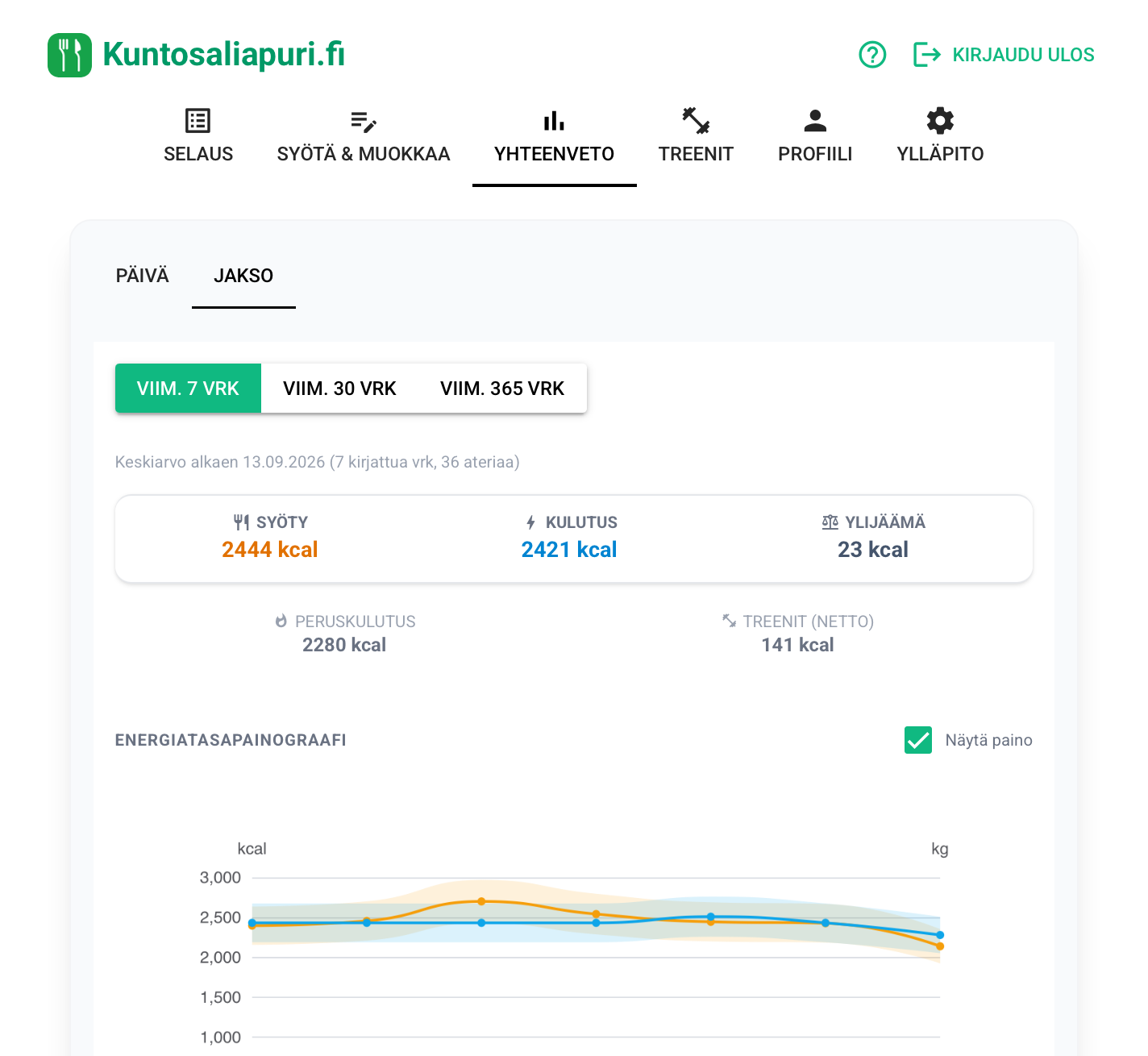Click the 141 kcal training value
Viewport: 1148px width, 1056px height.
tap(798, 645)
